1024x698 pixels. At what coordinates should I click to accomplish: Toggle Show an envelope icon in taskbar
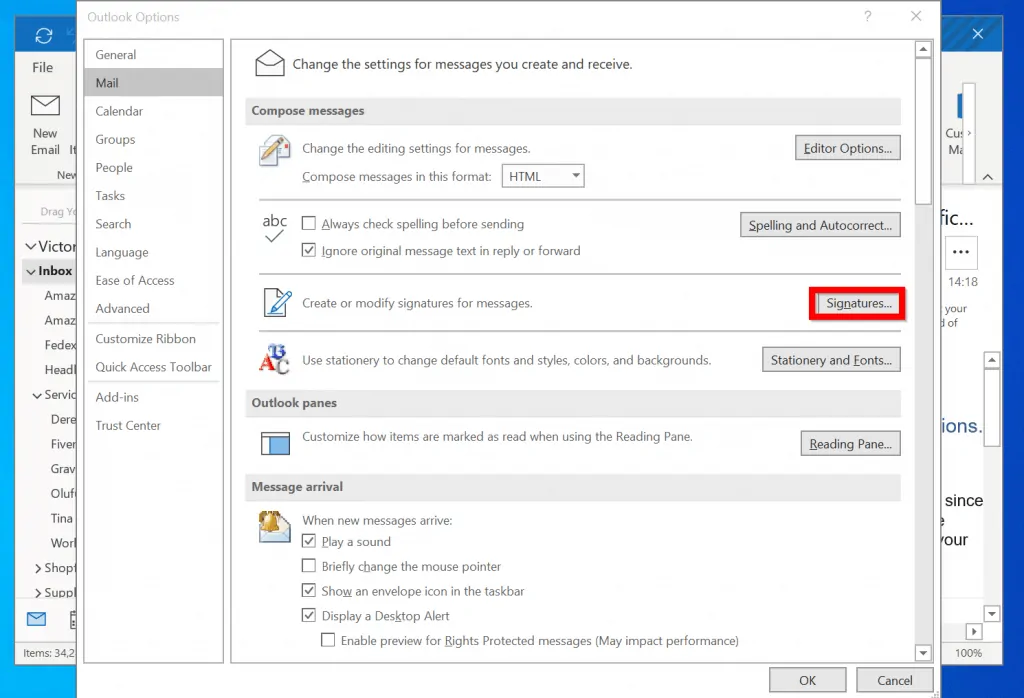309,590
